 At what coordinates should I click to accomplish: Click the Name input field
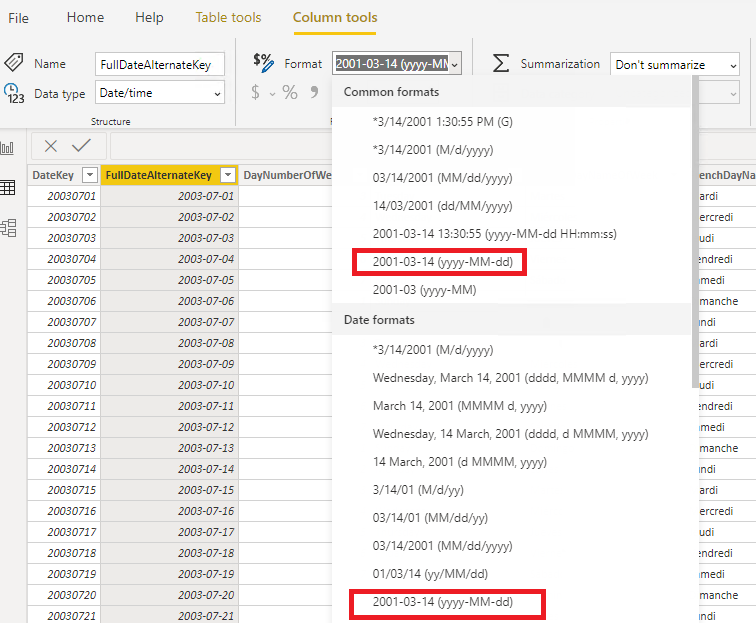tap(160, 64)
